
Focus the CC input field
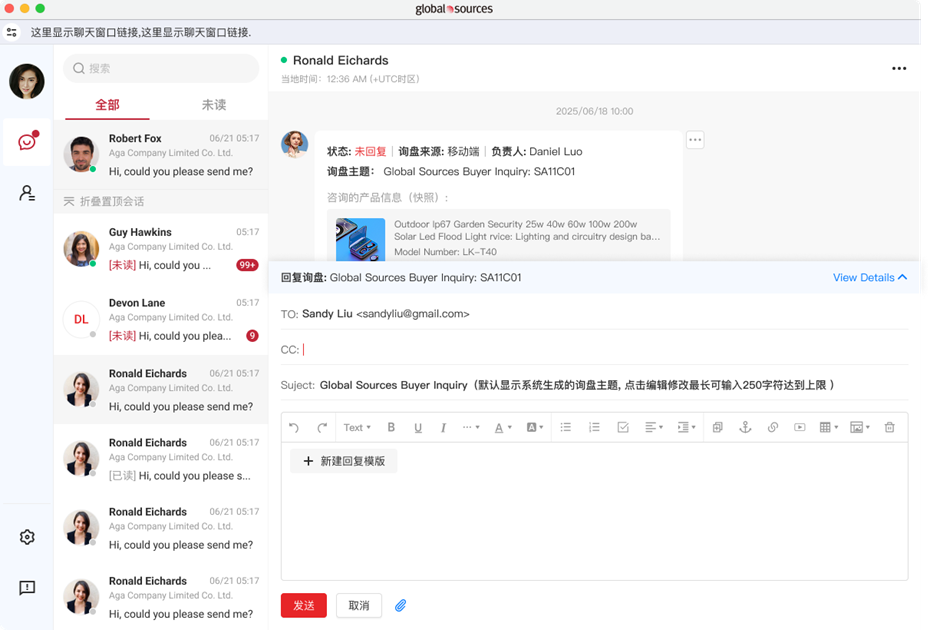coord(594,349)
